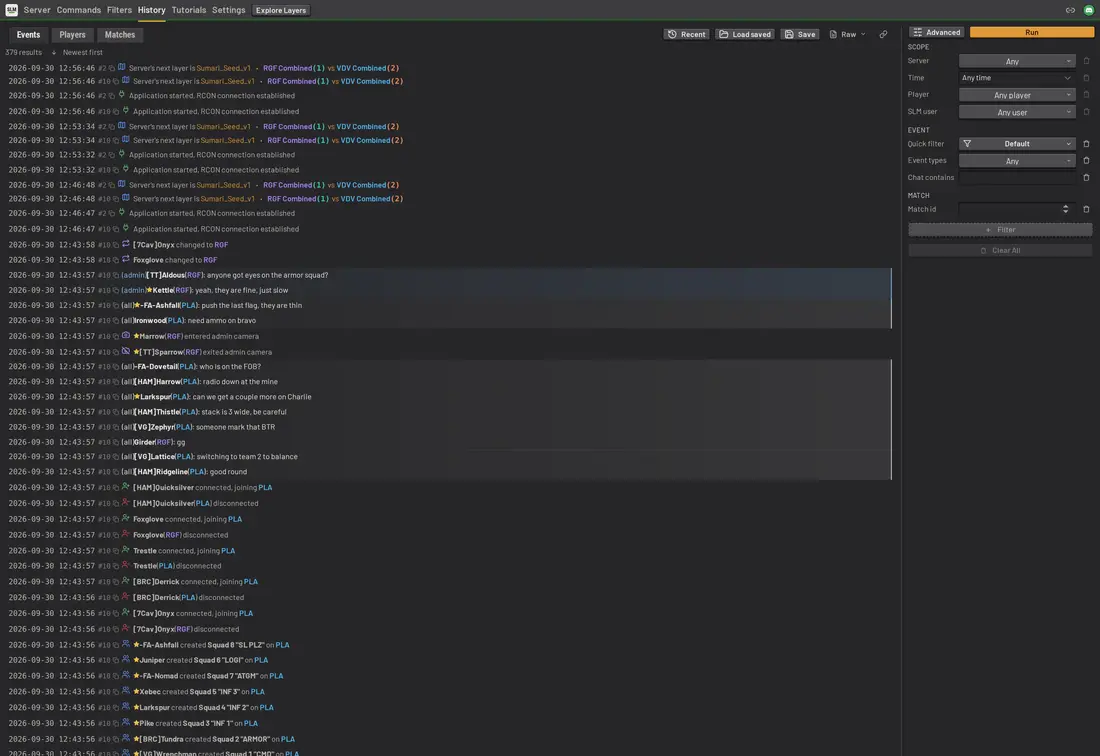Click disconnect icon on Trestle(PLA) disconnected row
This screenshot has width=1100, height=756.
[126, 565]
